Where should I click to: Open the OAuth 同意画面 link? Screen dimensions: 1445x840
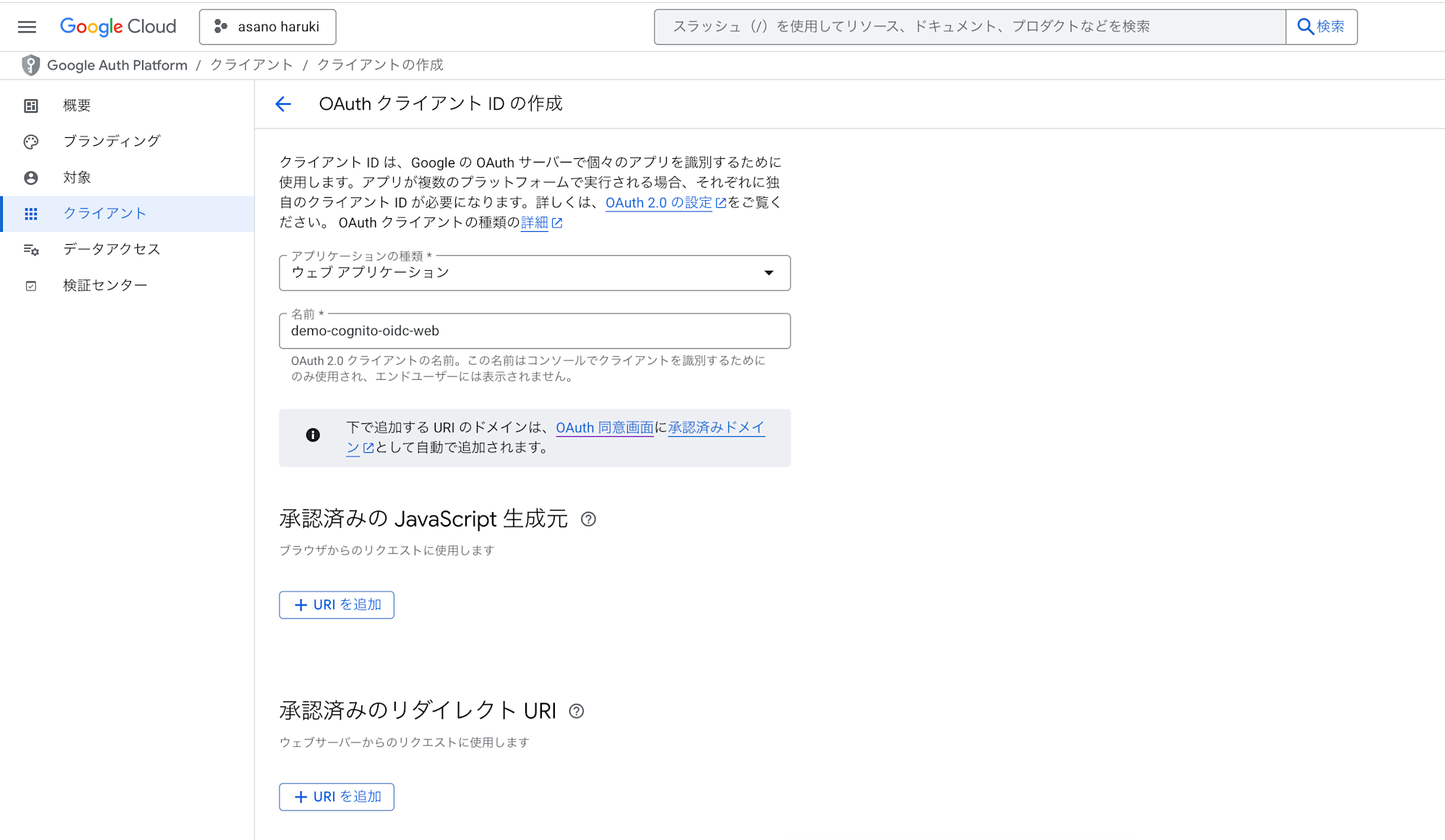point(604,428)
